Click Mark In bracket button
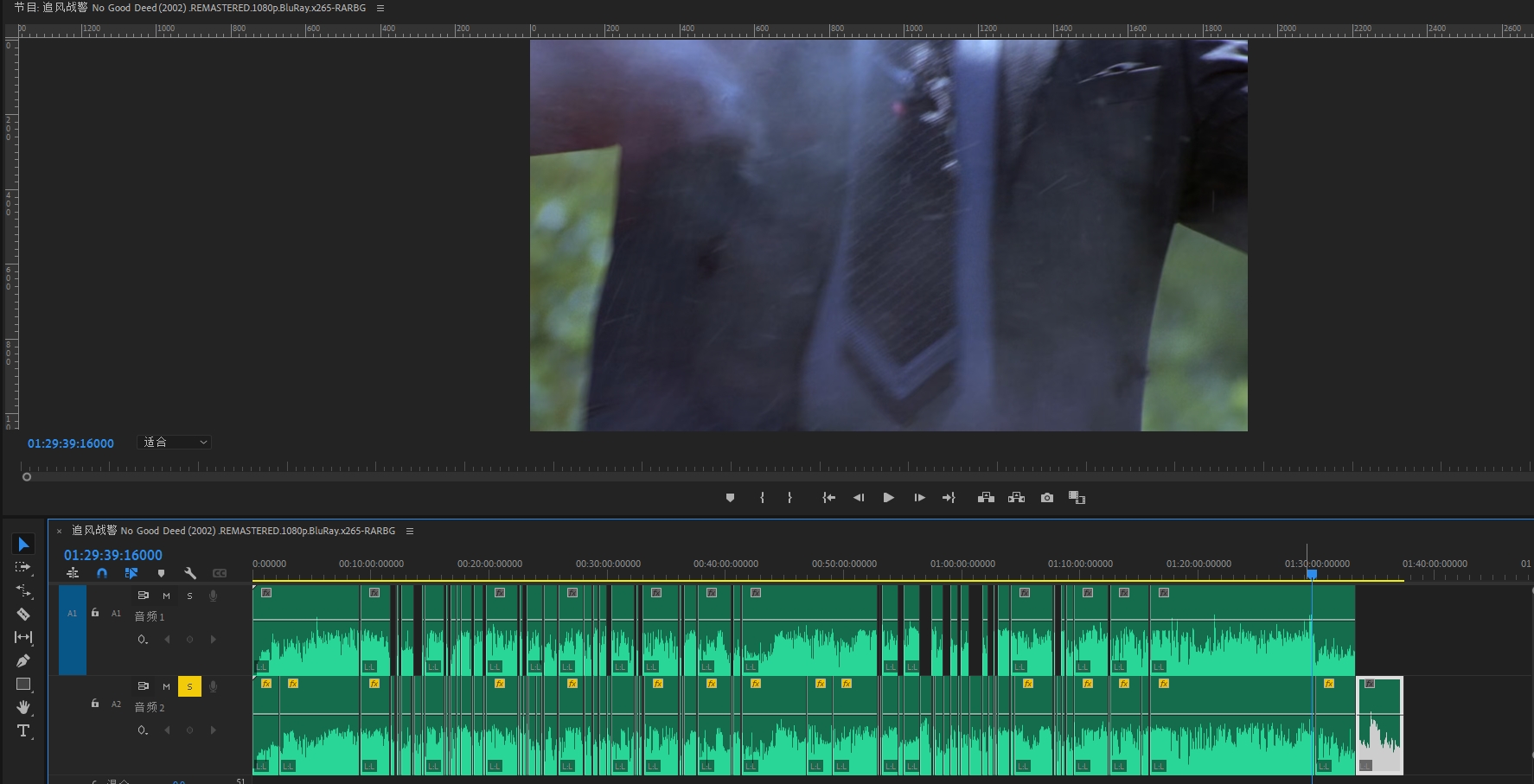Viewport: 1534px width, 784px height. (x=762, y=498)
